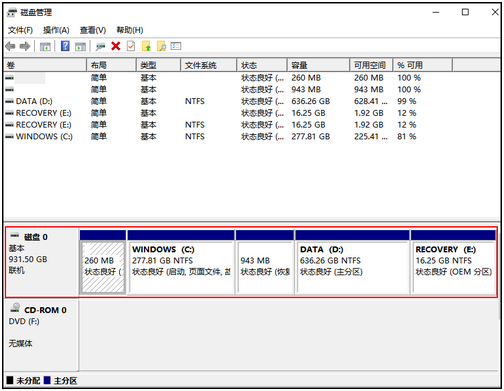Open the 文件(F) menu

[x=20, y=30]
